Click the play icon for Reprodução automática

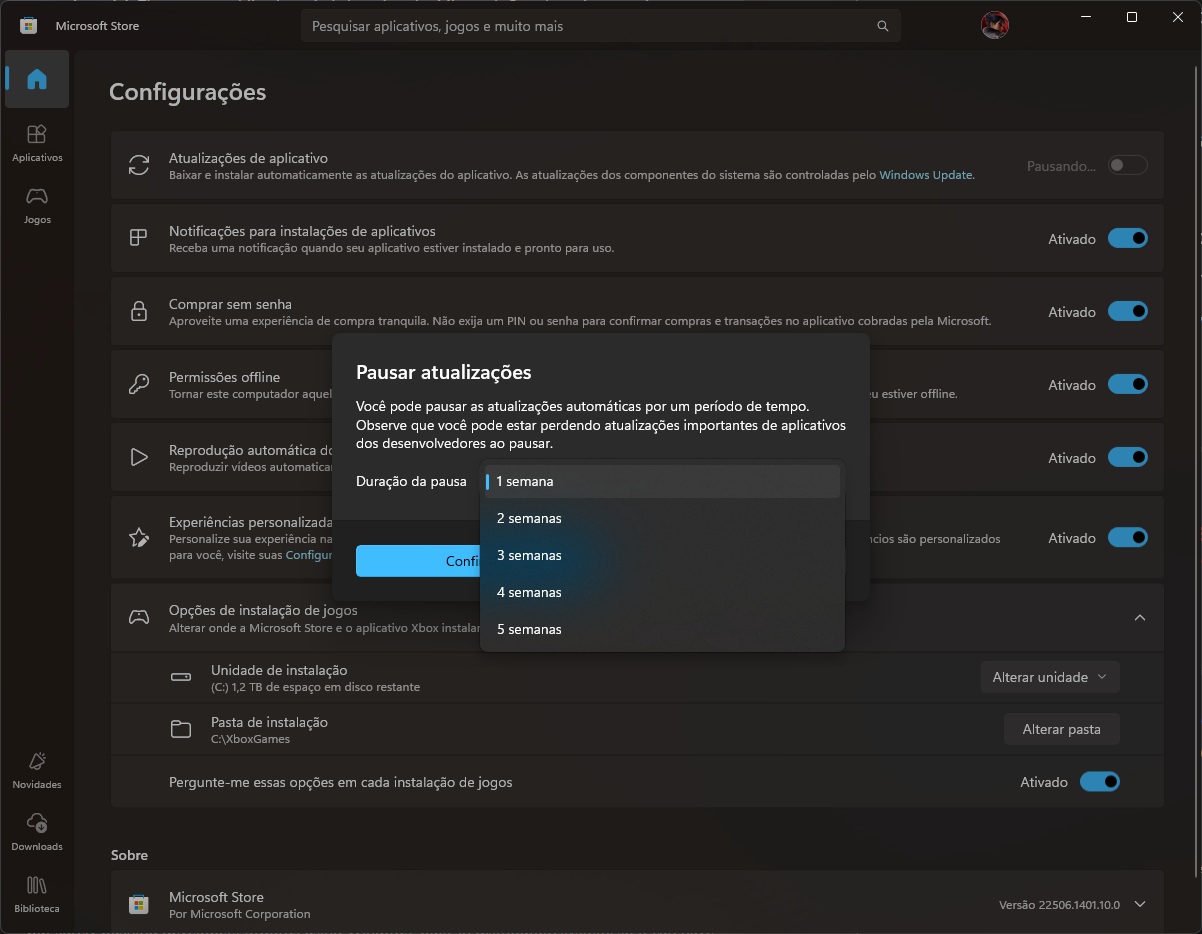(139, 457)
